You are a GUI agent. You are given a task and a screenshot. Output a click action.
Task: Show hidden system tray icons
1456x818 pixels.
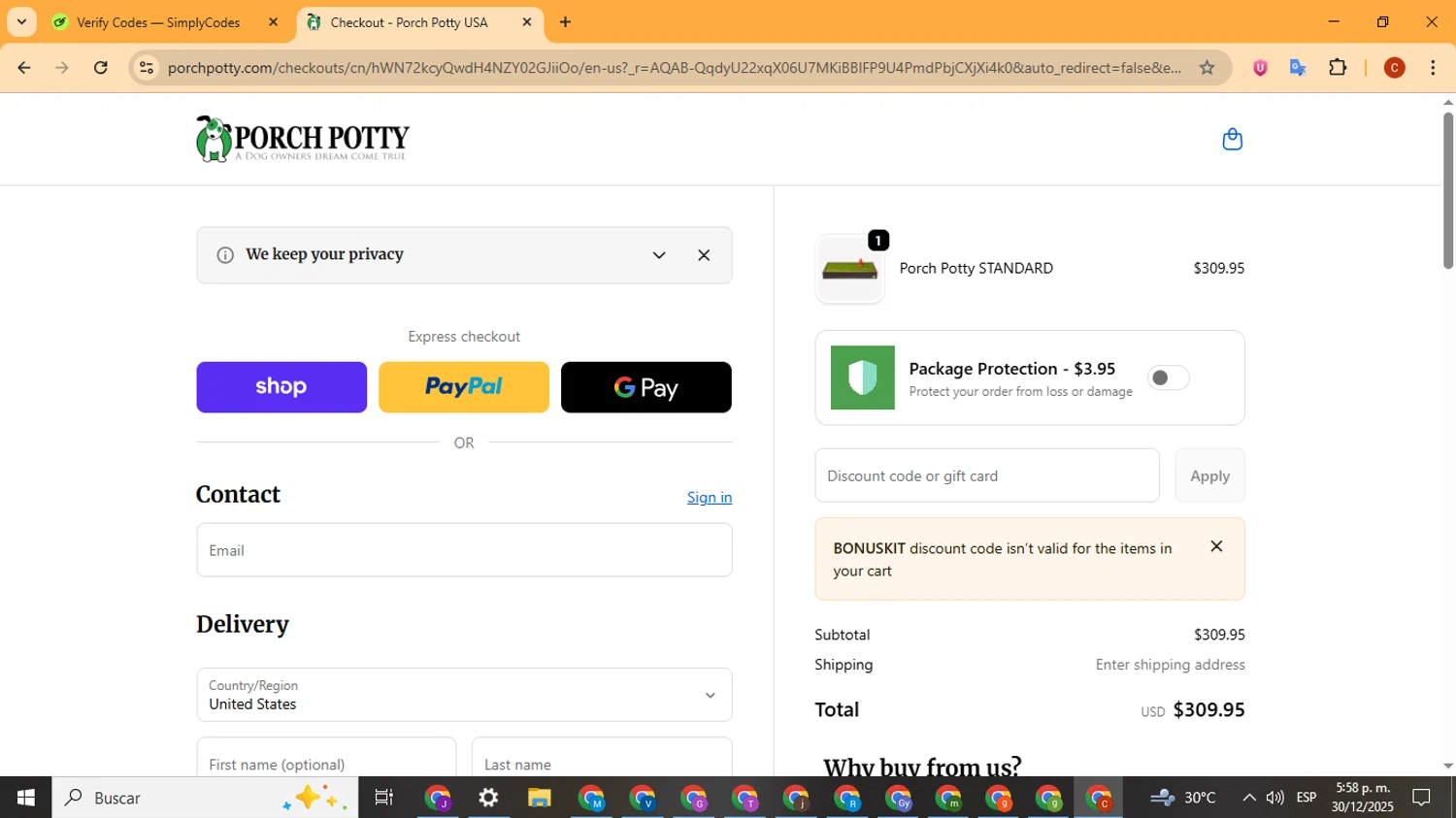click(x=1249, y=798)
